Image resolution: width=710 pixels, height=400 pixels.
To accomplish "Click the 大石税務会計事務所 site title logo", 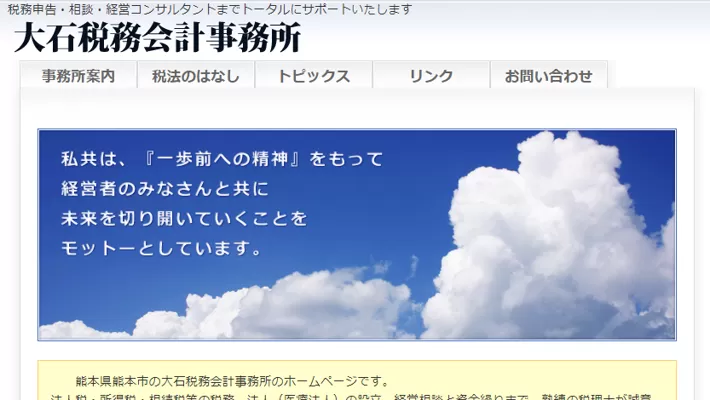I will click(x=157, y=38).
